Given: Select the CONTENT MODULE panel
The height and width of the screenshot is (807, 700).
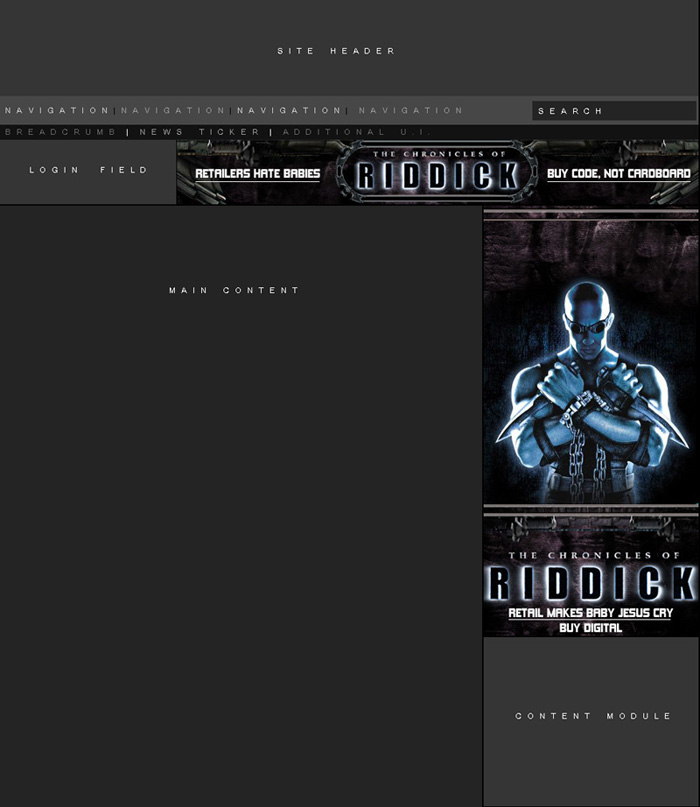Looking at the screenshot, I should click(591, 721).
